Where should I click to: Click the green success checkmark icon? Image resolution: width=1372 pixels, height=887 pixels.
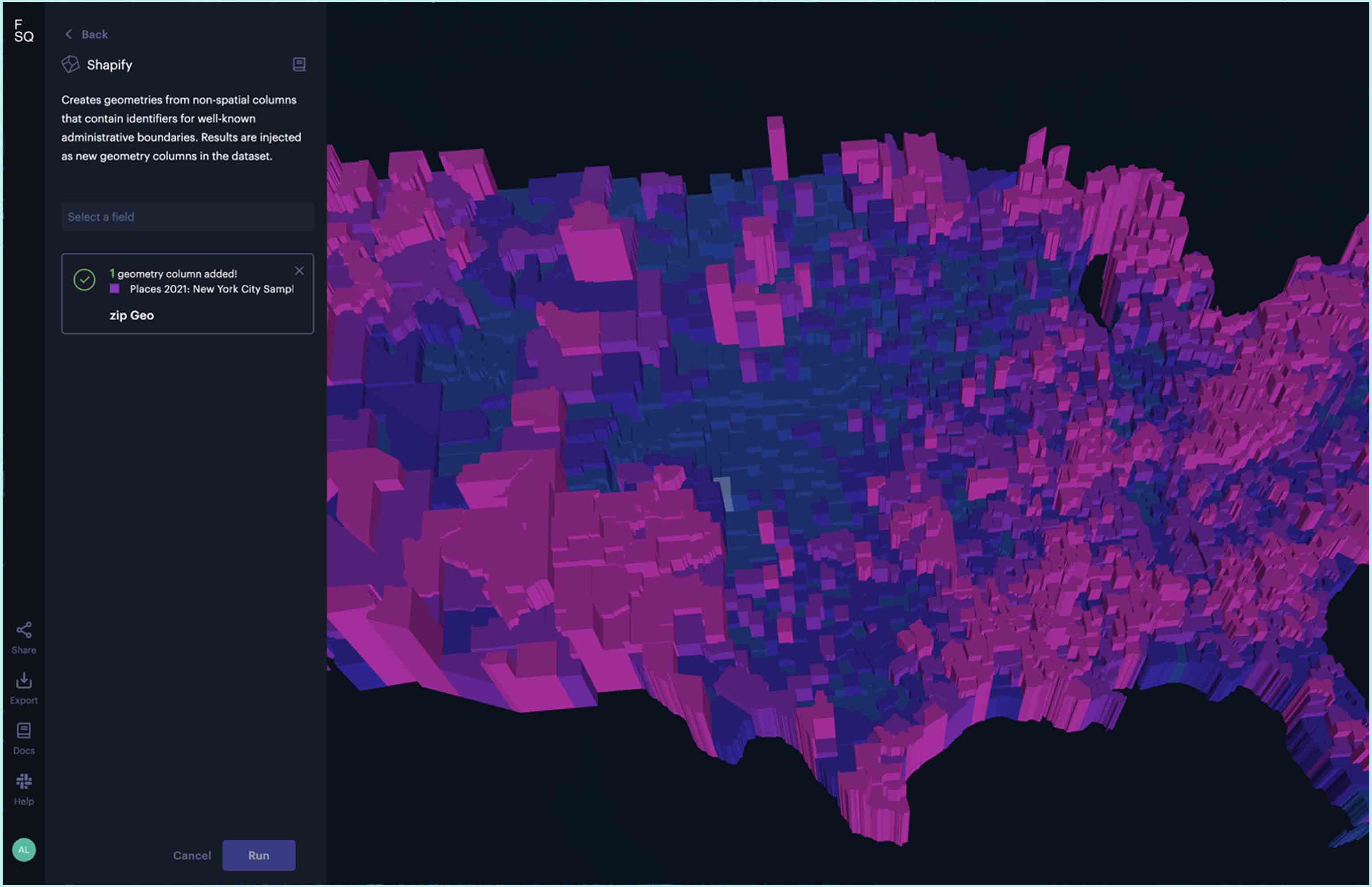point(84,280)
